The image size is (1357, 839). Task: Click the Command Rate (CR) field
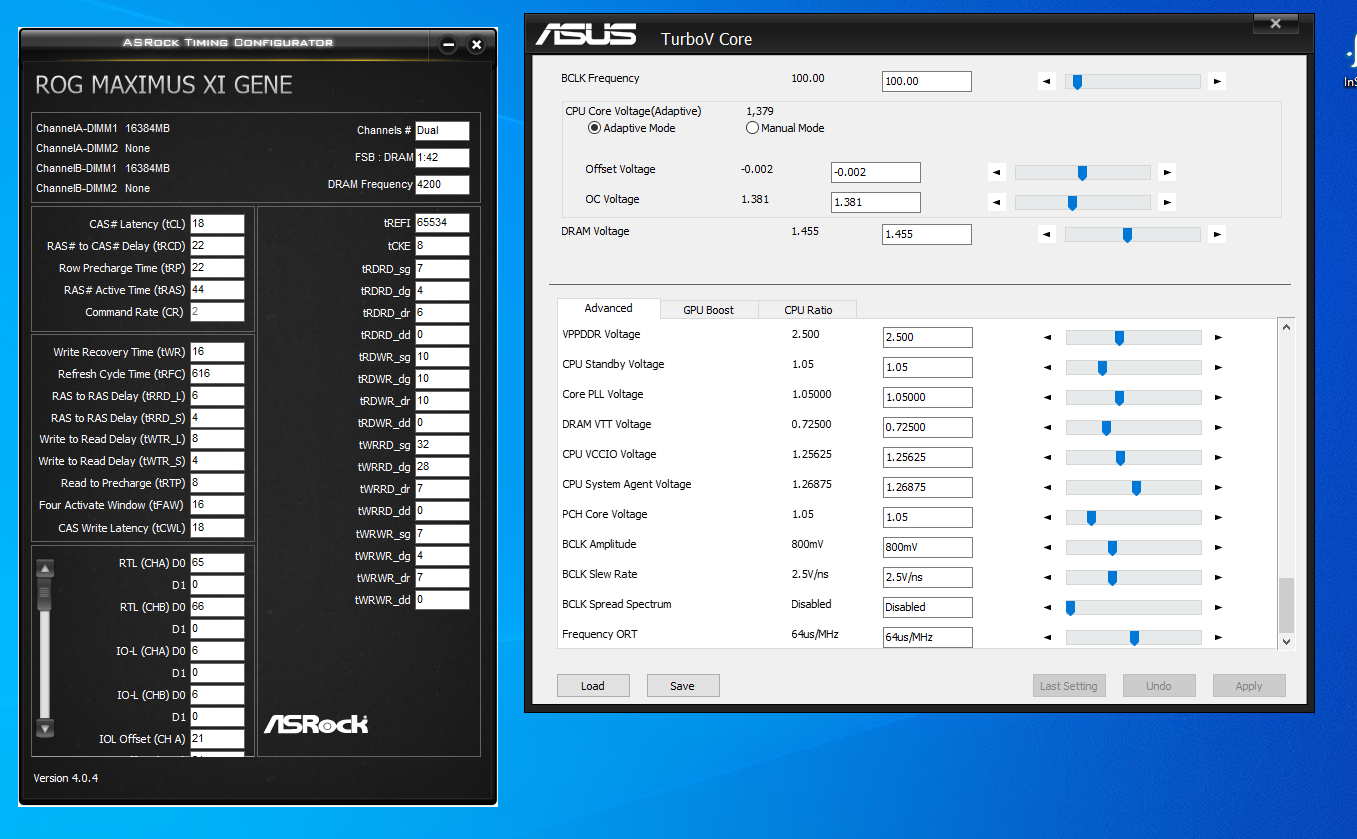(217, 312)
